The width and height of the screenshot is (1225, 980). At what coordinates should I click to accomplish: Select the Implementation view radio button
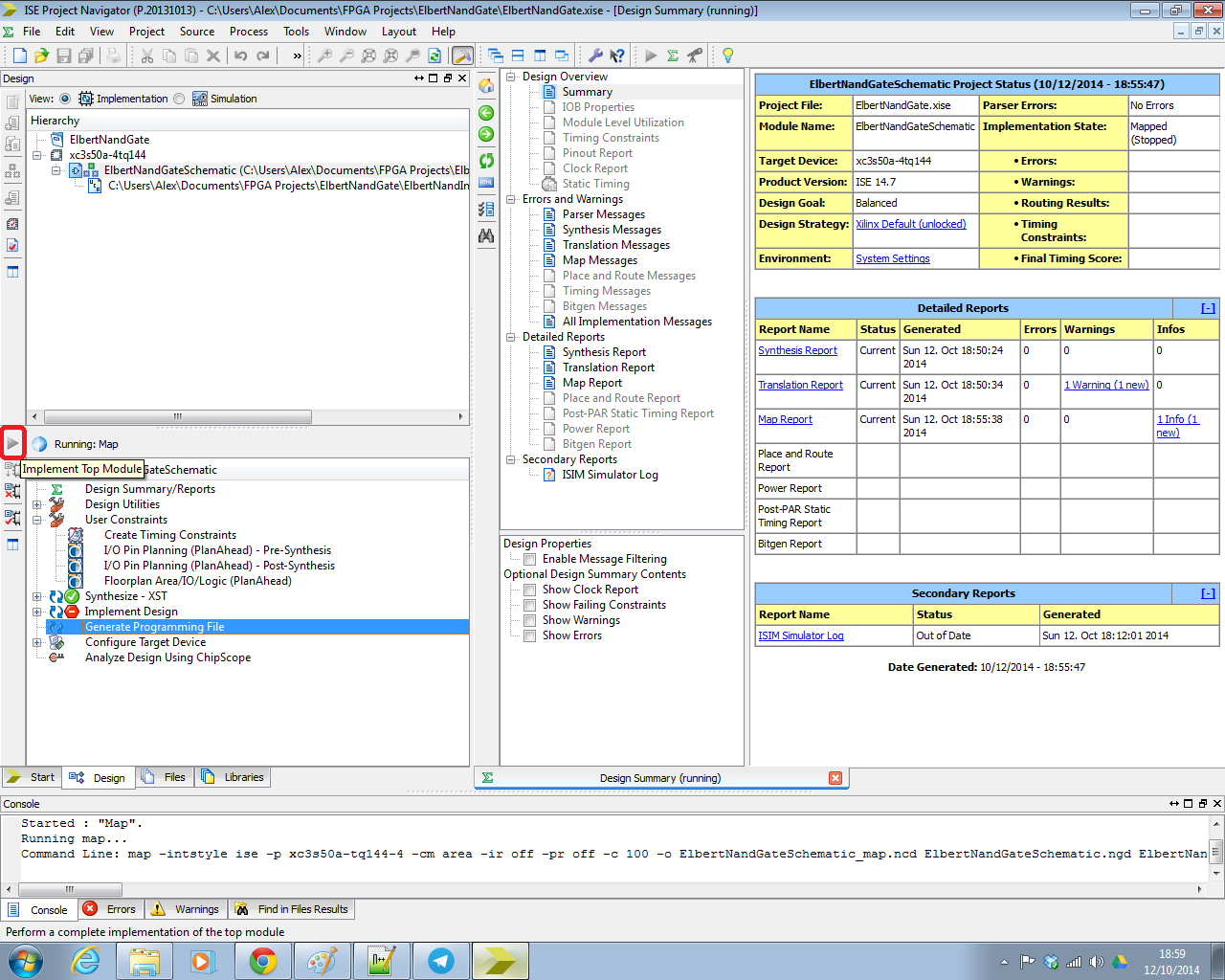[x=65, y=99]
